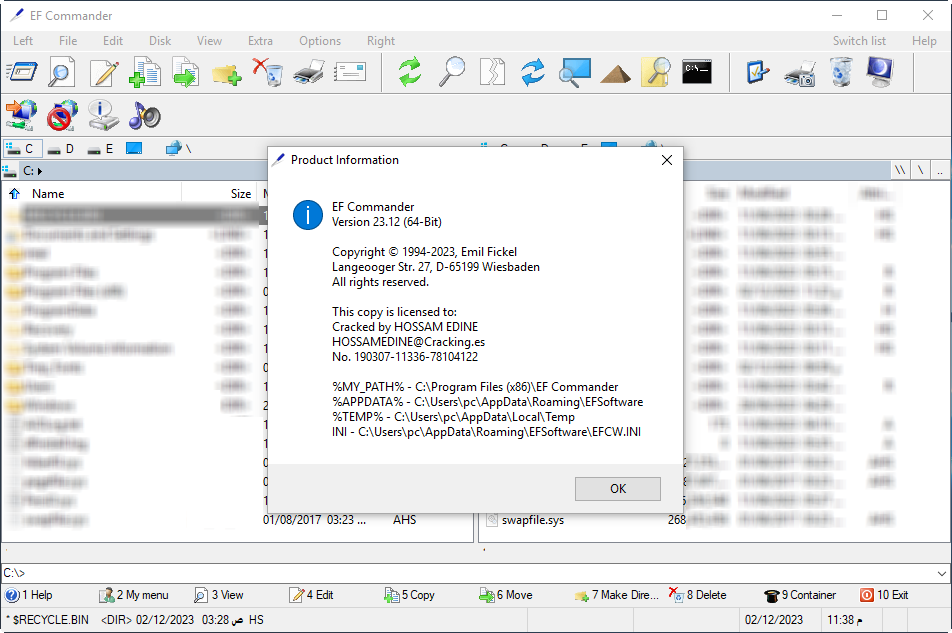The width and height of the screenshot is (952, 633).
Task: Click the 10 Exit function button
Action: coord(884,595)
